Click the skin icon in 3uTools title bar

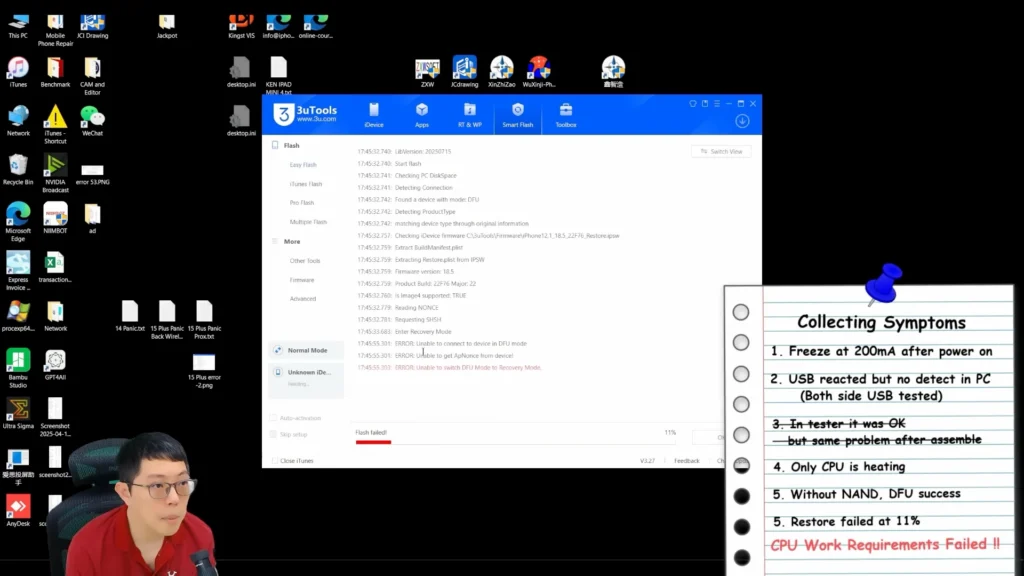693,103
